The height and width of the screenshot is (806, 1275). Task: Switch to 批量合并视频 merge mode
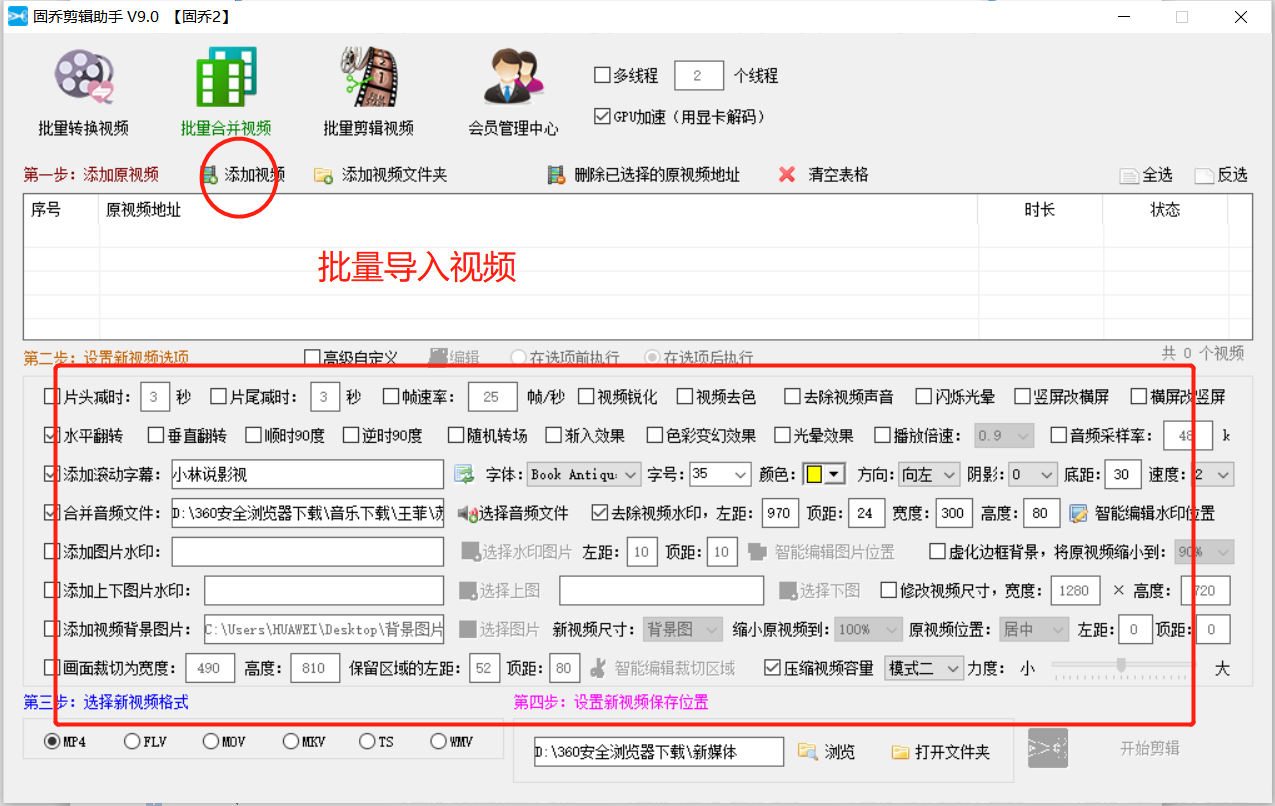click(x=225, y=90)
